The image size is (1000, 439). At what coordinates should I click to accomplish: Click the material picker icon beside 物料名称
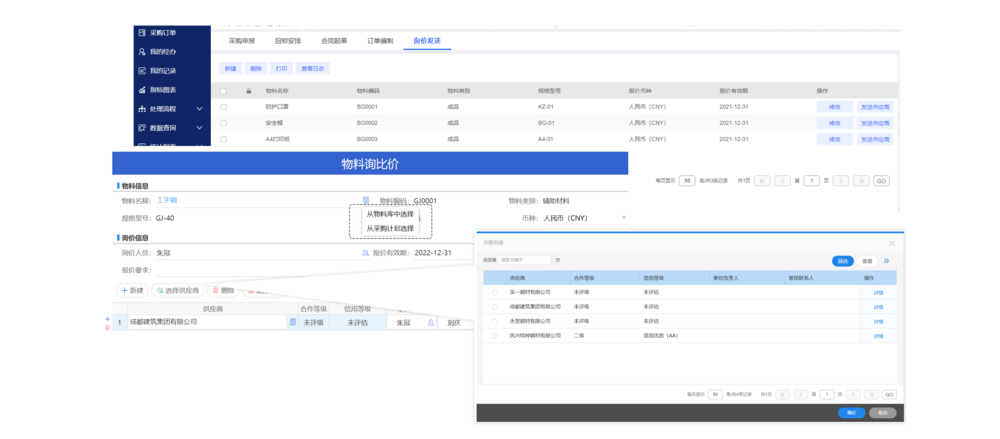coord(366,201)
